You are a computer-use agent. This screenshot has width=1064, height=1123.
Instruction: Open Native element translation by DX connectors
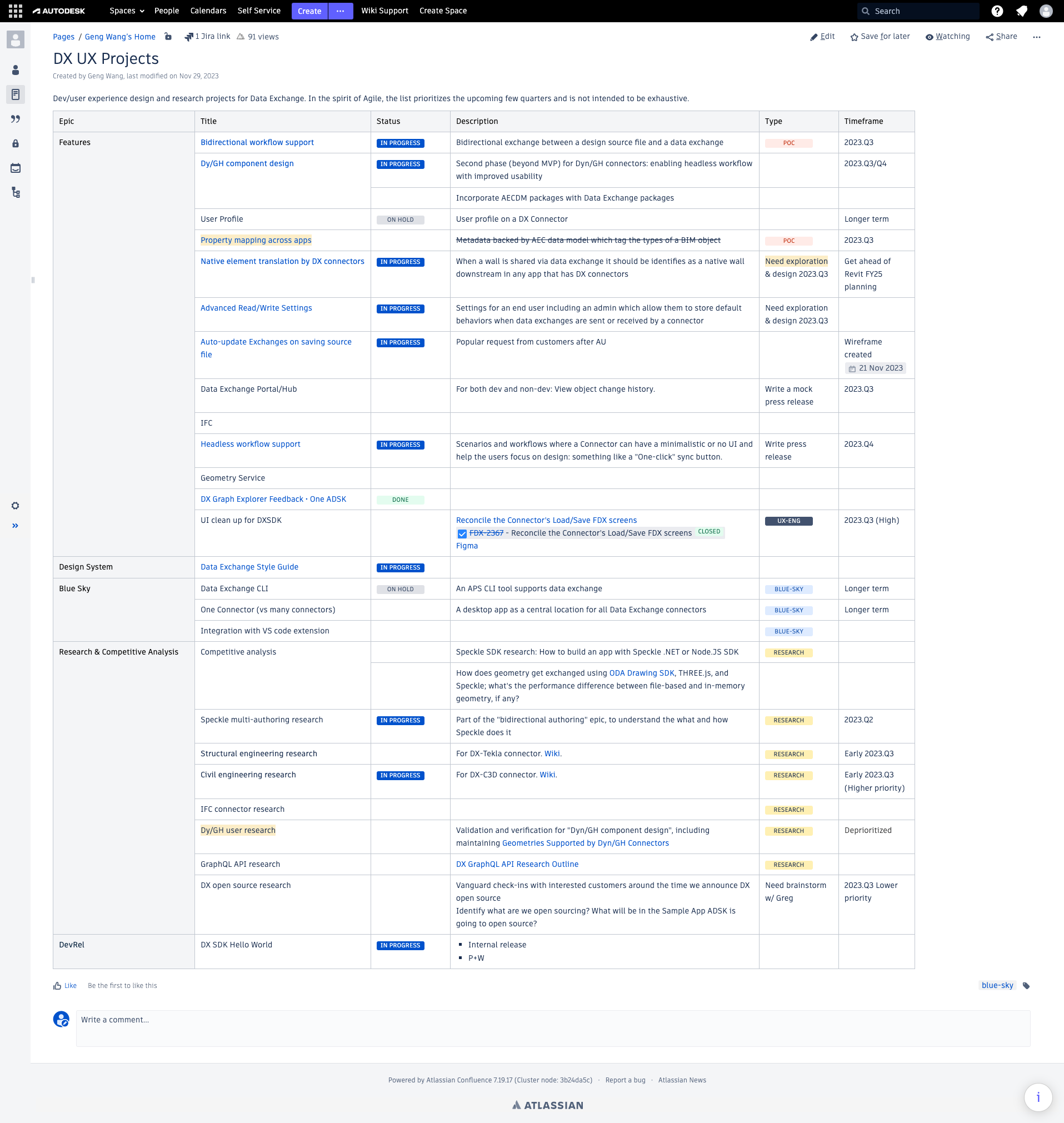282,261
